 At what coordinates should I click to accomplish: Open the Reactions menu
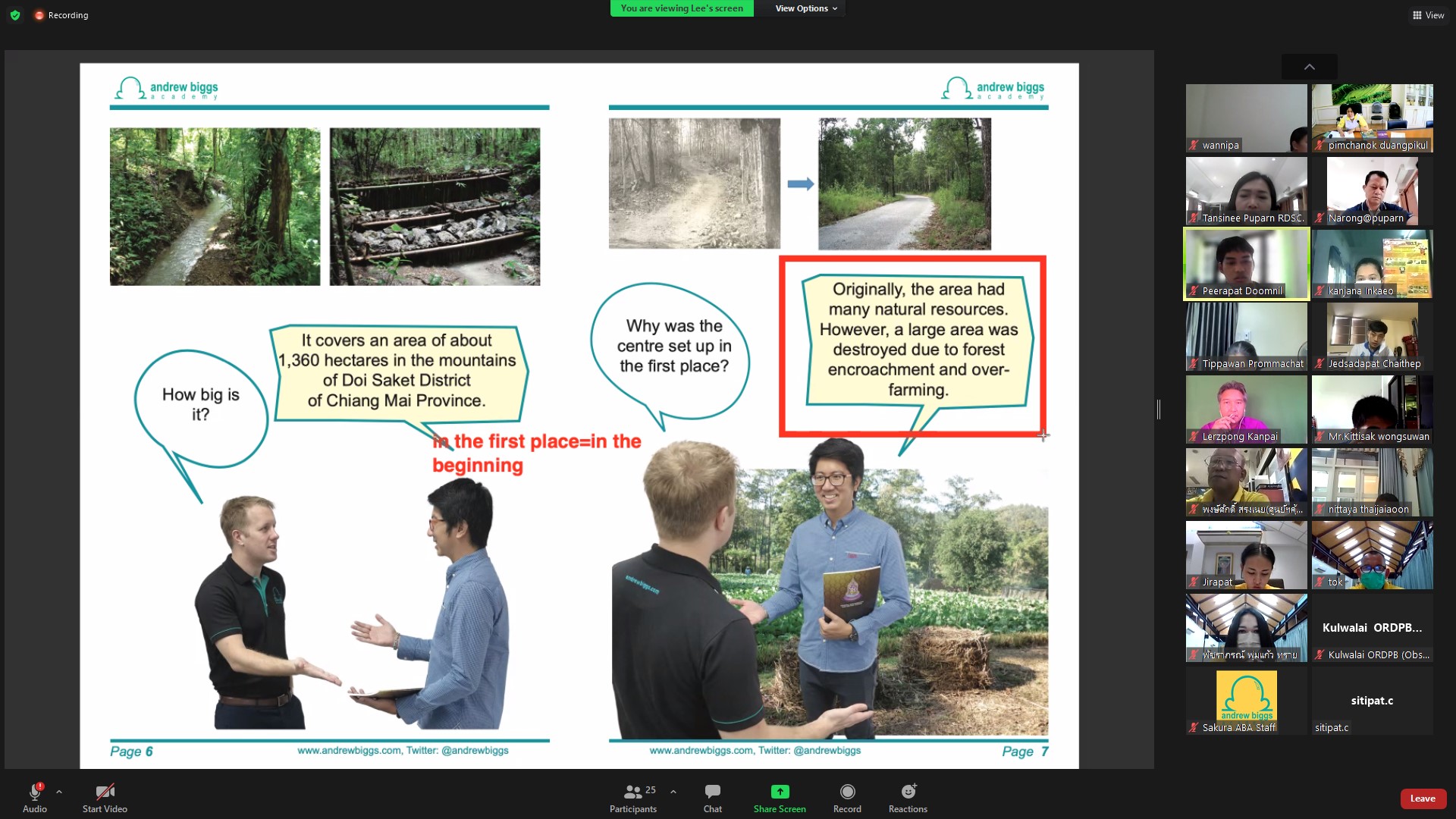pyautogui.click(x=908, y=798)
